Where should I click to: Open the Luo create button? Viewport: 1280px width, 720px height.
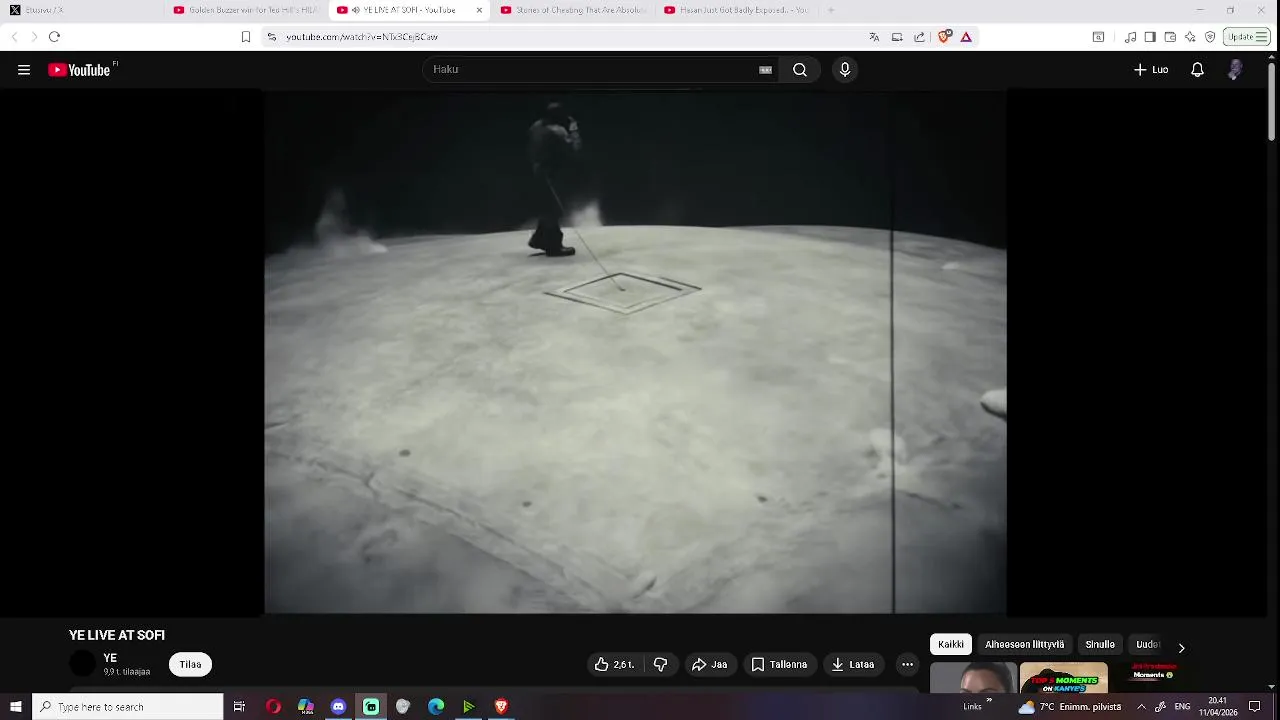1151,70
